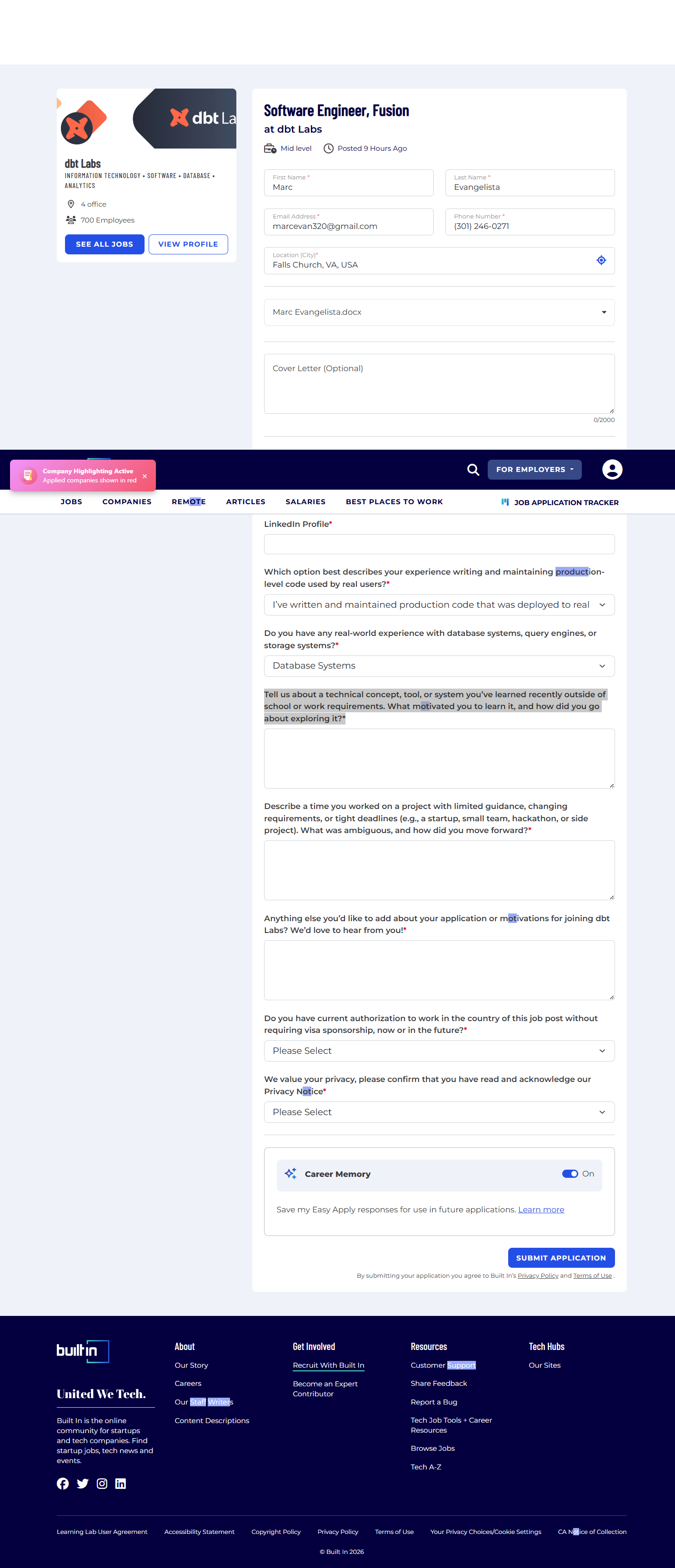Click the detect current location icon
This screenshot has width=675, height=1568.
(x=600, y=261)
